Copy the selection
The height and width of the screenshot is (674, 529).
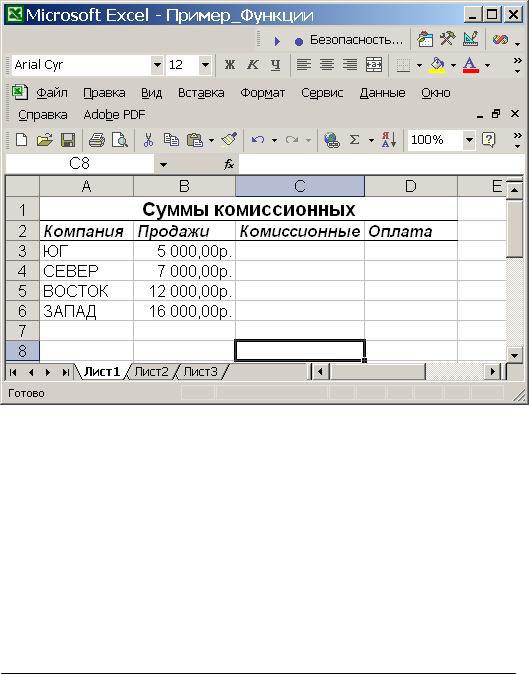tap(171, 140)
